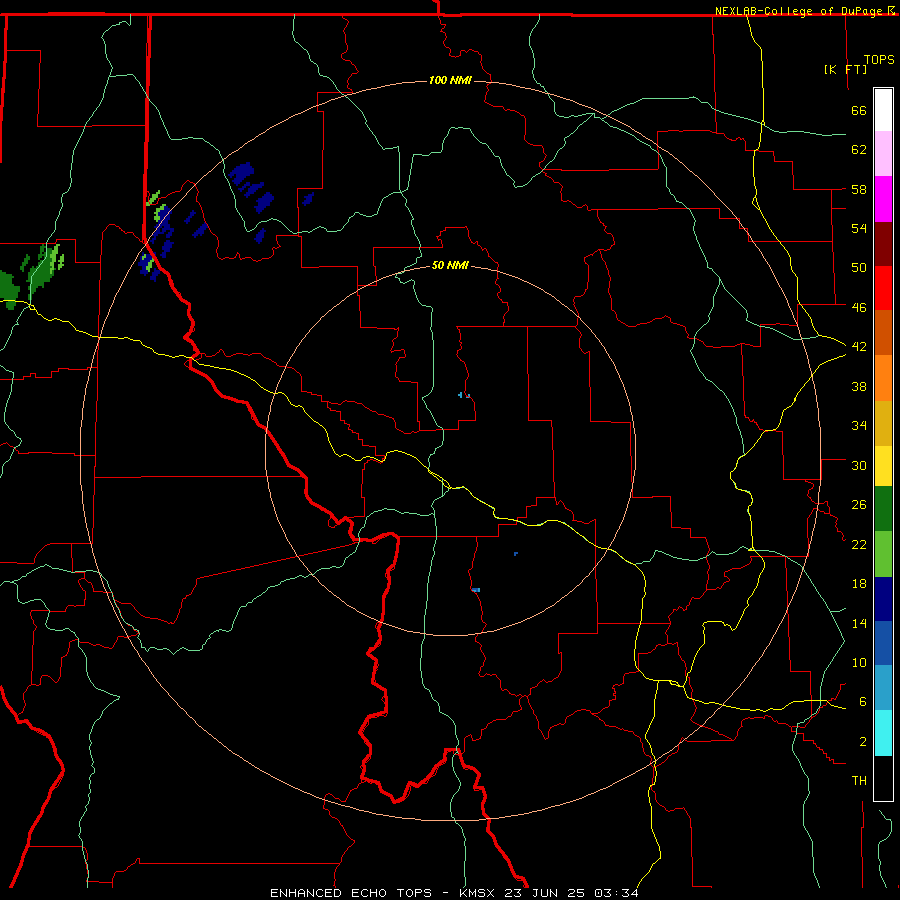Click the 62 legend value
The image size is (900, 900).
[859, 149]
